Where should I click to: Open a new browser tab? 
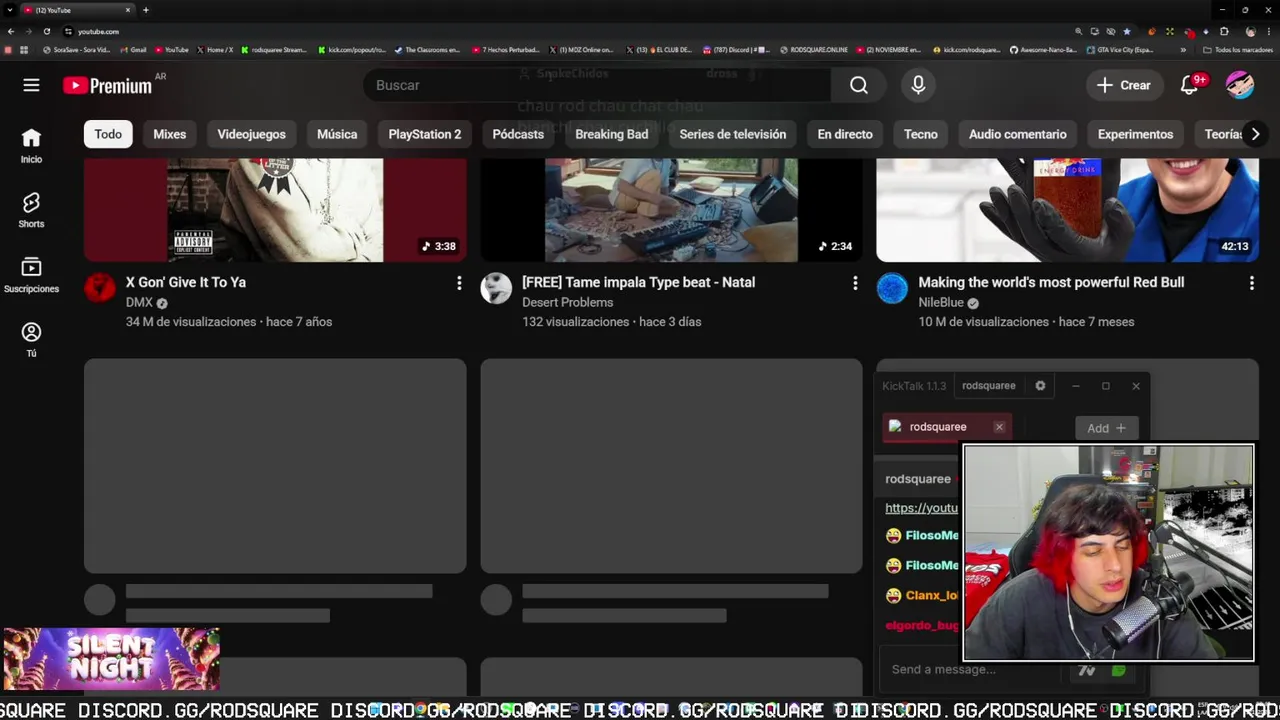point(145,10)
